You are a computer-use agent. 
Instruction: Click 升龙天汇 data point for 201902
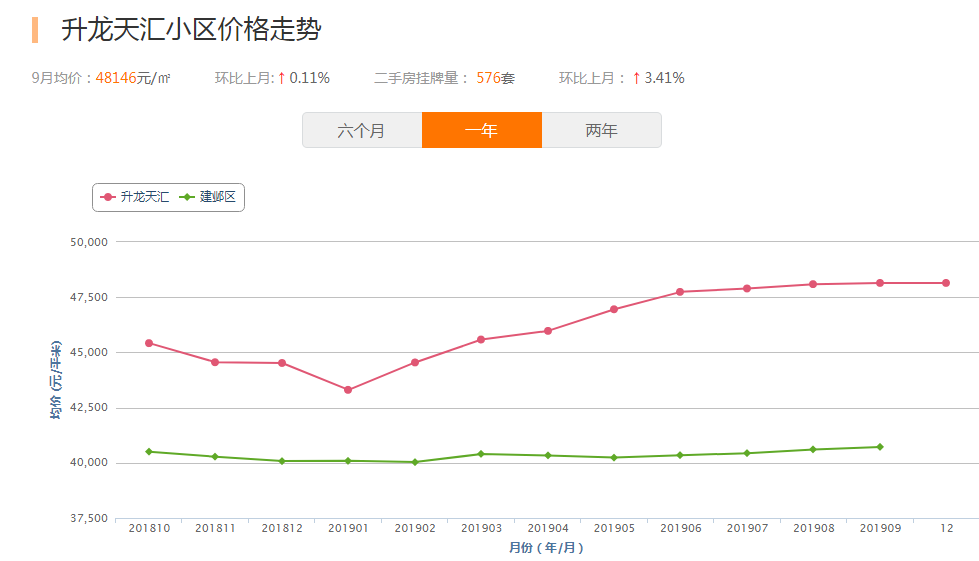click(415, 363)
